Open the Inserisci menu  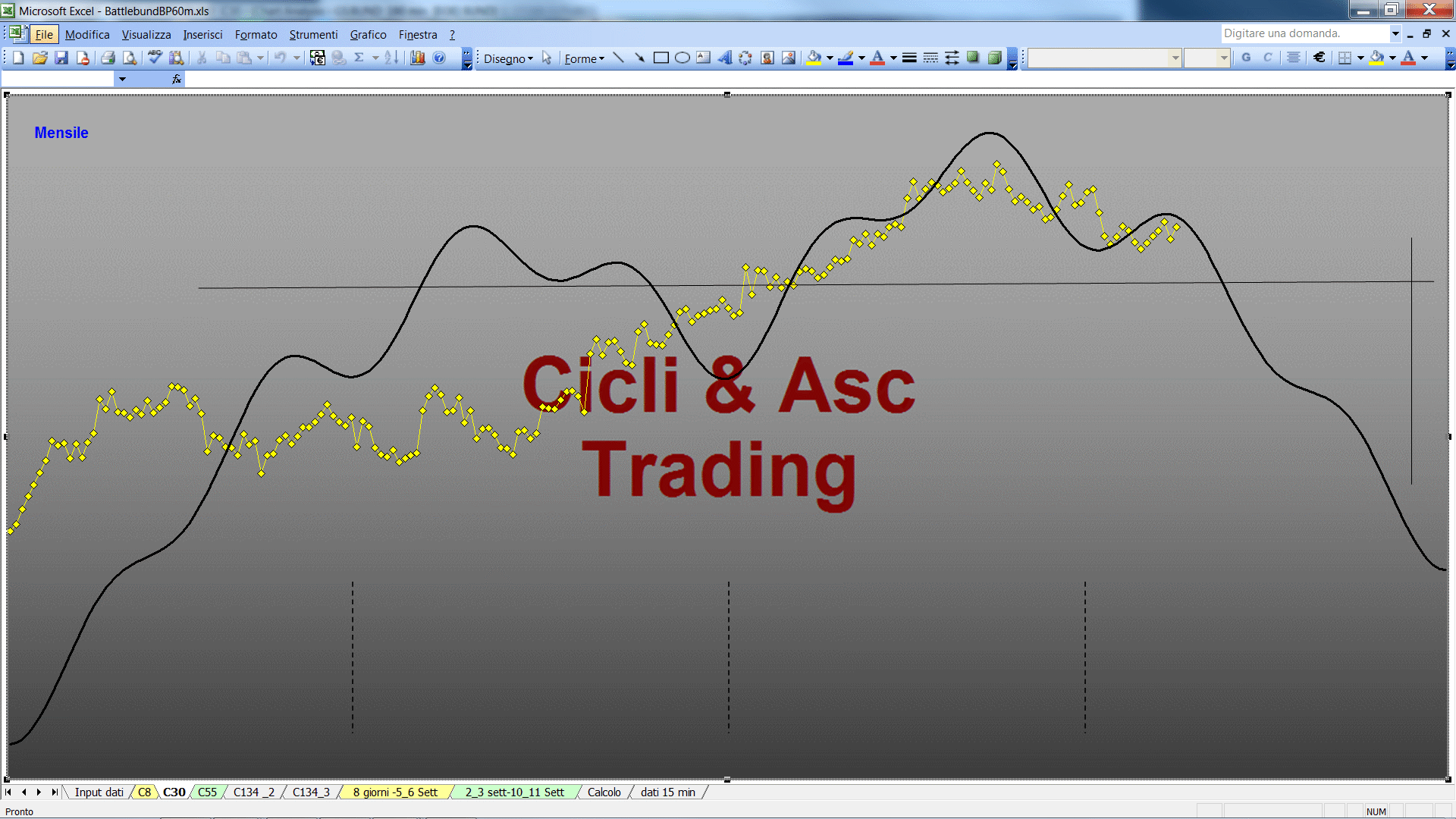202,35
